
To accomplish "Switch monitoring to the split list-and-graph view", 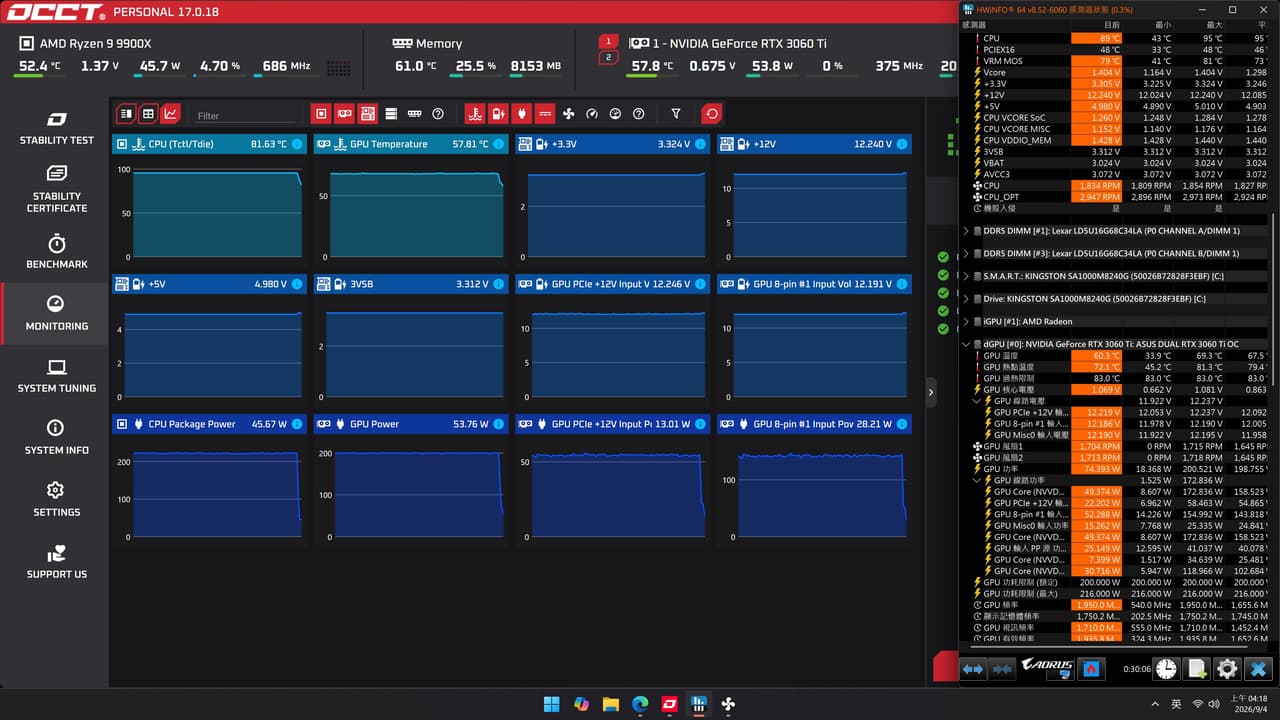I will click(126, 114).
